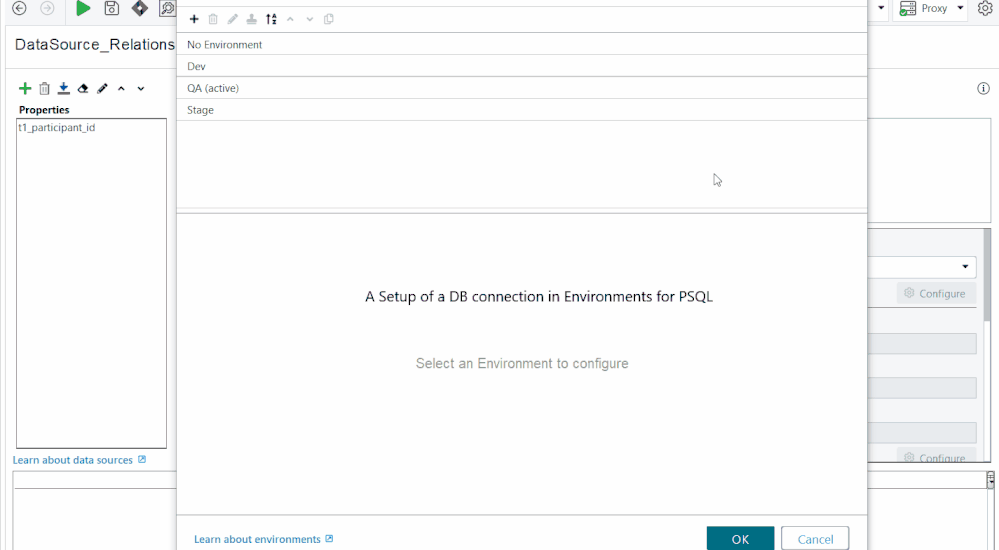This screenshot has width=999, height=550.
Task: Add a property with green plus icon
Action: pos(25,89)
